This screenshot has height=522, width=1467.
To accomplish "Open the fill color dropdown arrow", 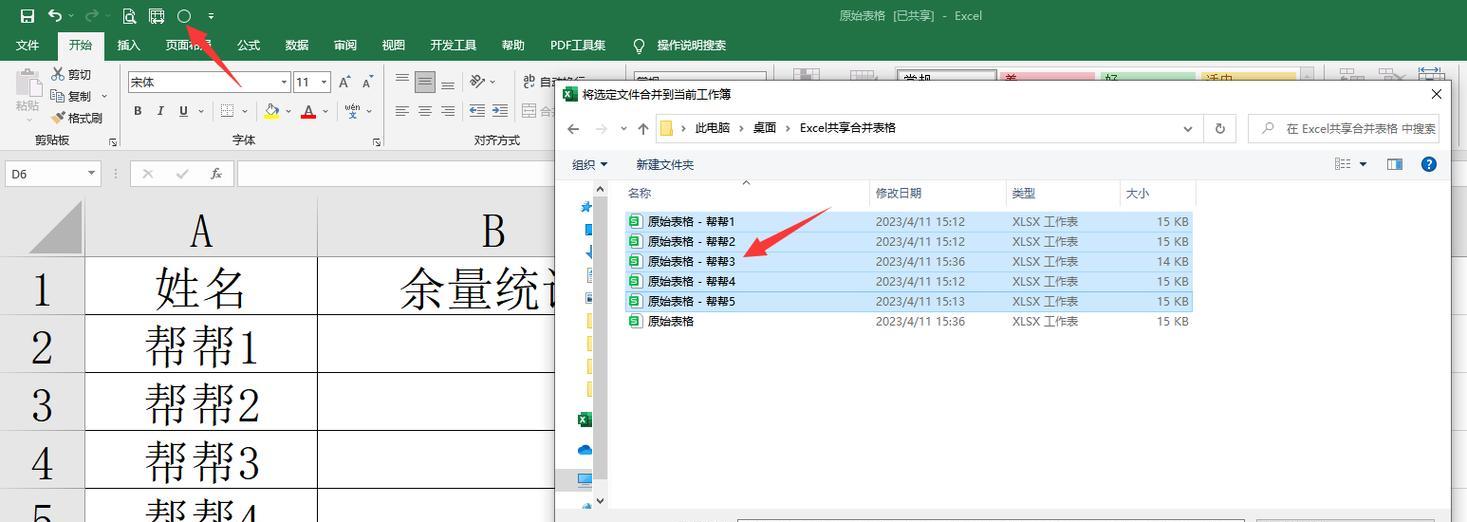I will (x=288, y=111).
